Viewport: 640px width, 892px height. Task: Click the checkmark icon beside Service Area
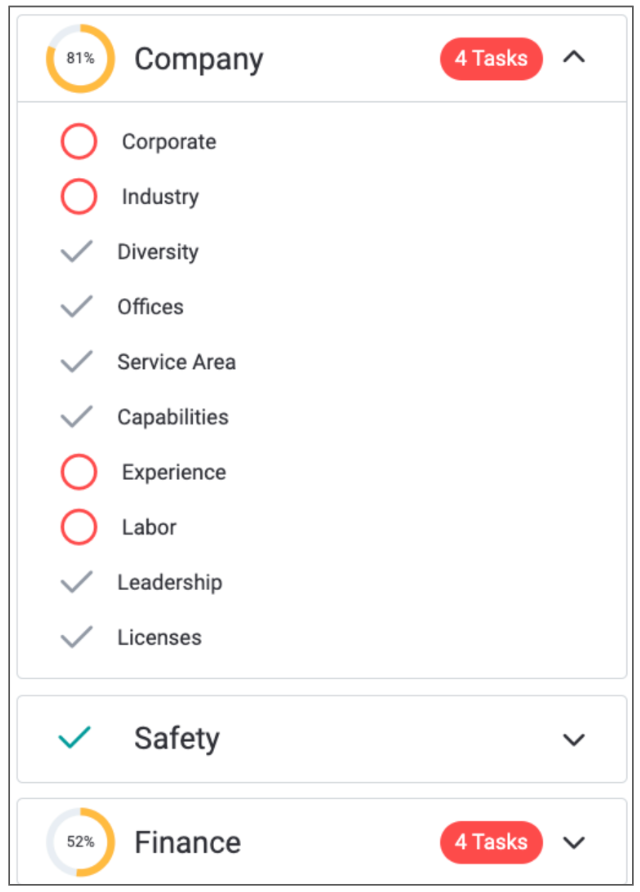(77, 362)
